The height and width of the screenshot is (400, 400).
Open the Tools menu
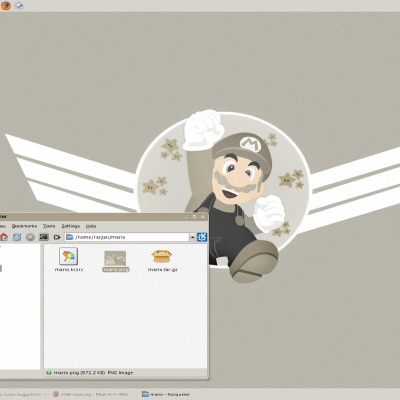(x=49, y=226)
